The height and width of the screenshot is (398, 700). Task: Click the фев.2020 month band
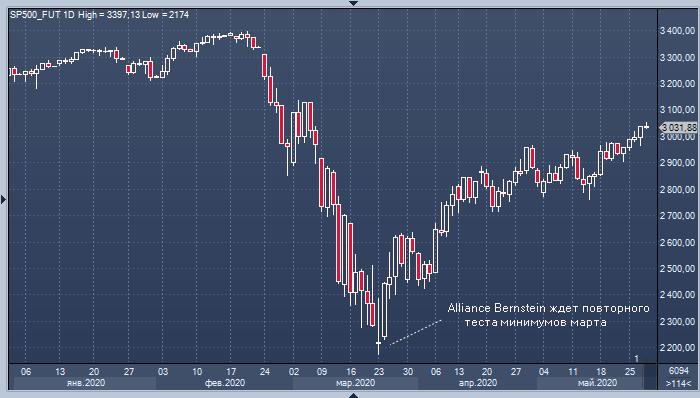[x=225, y=383]
